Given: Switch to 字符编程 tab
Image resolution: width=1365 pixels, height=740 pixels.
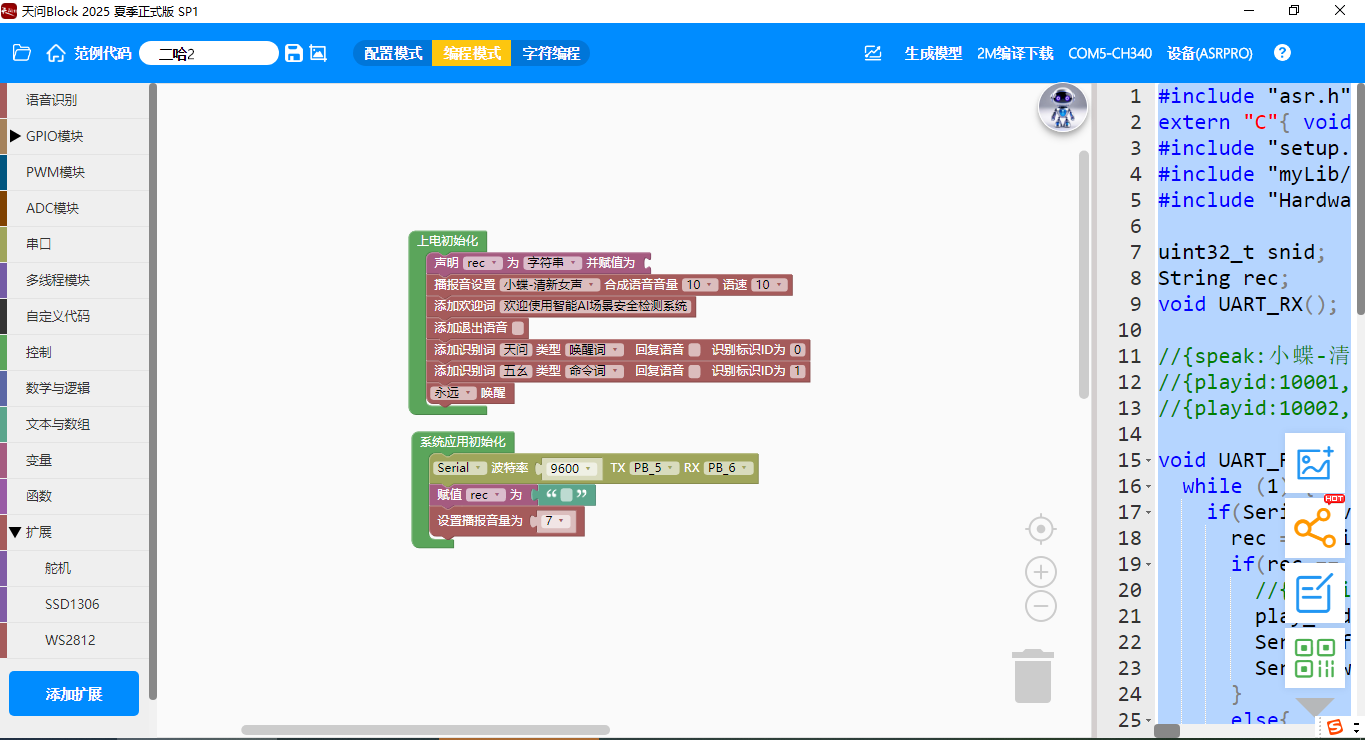Looking at the screenshot, I should pyautogui.click(x=551, y=53).
